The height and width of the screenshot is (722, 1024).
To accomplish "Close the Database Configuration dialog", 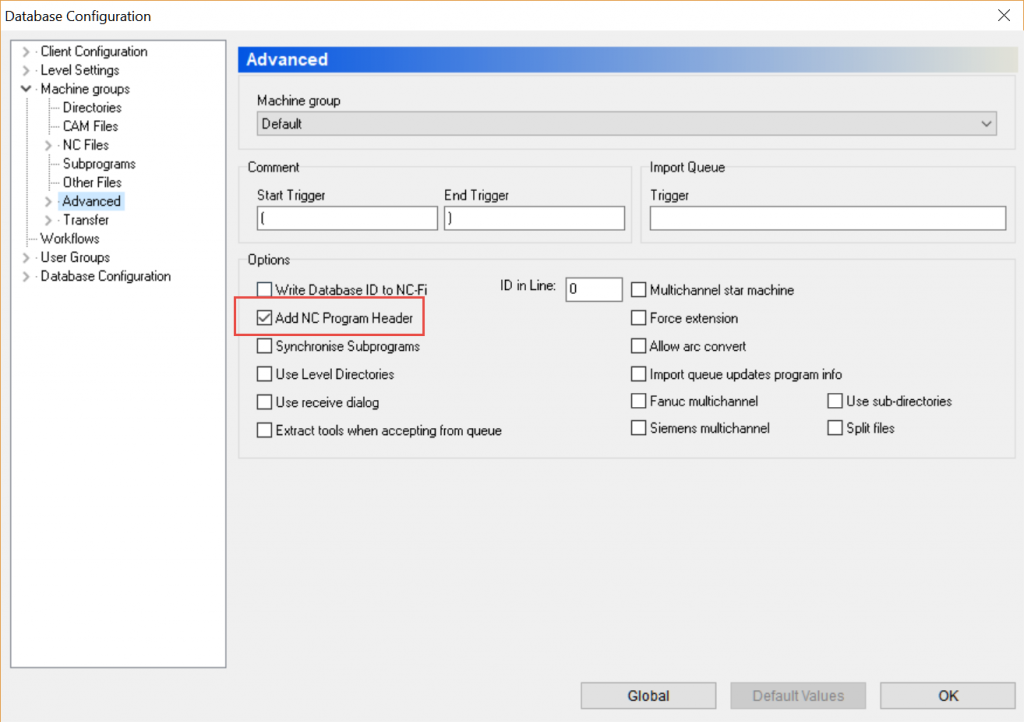I will [1004, 16].
